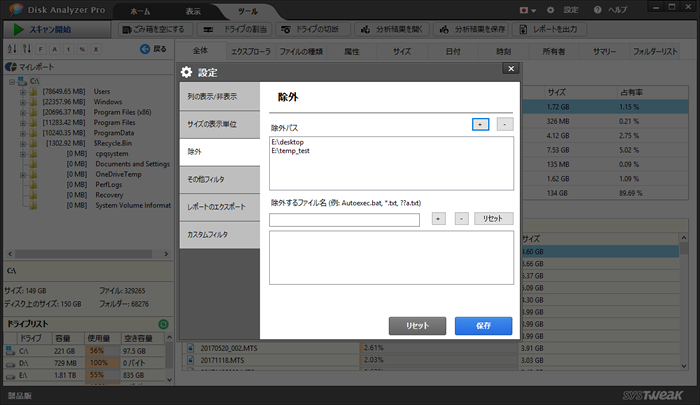Select the ツール tab

[x=248, y=12]
